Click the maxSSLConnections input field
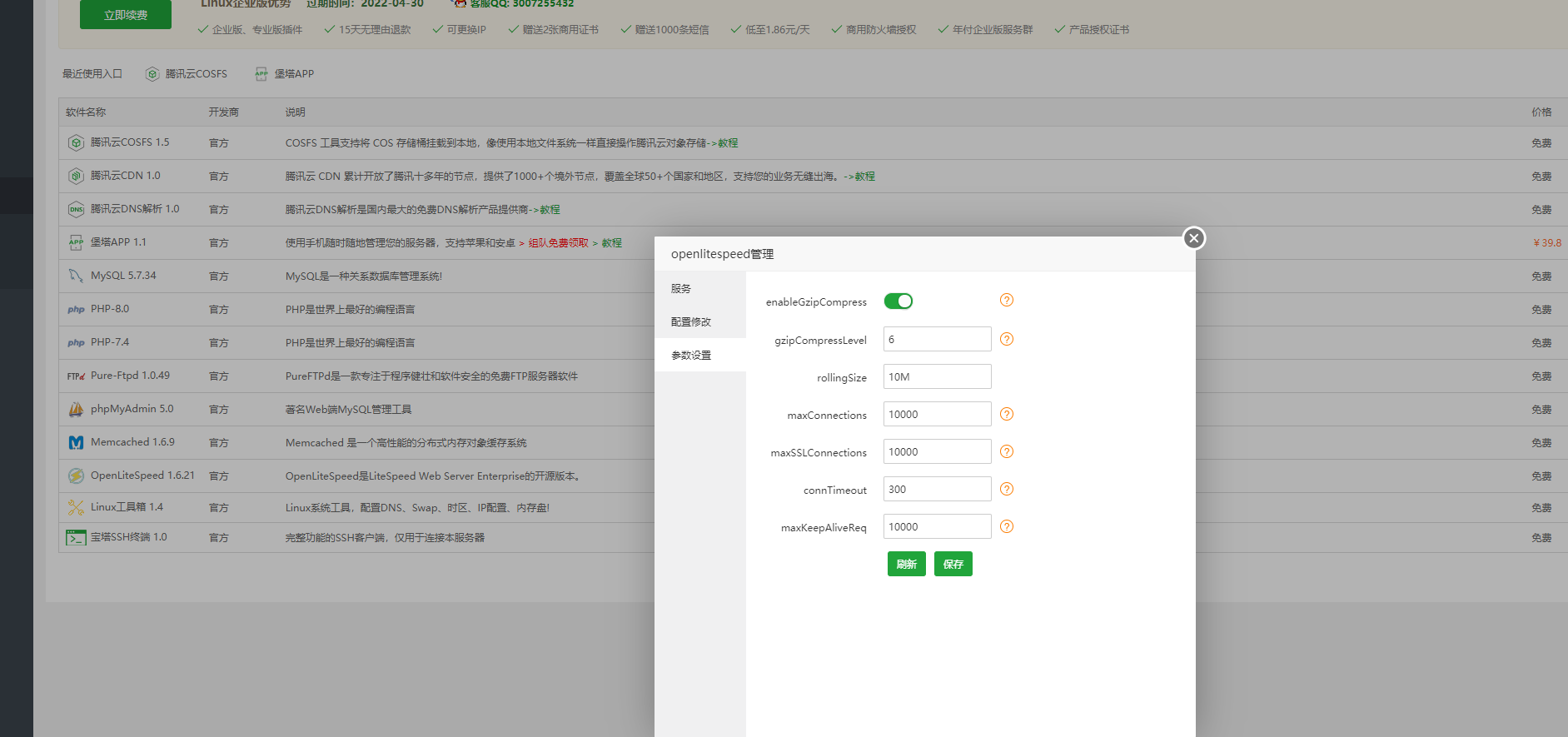Image resolution: width=1568 pixels, height=737 pixels. 938,451
